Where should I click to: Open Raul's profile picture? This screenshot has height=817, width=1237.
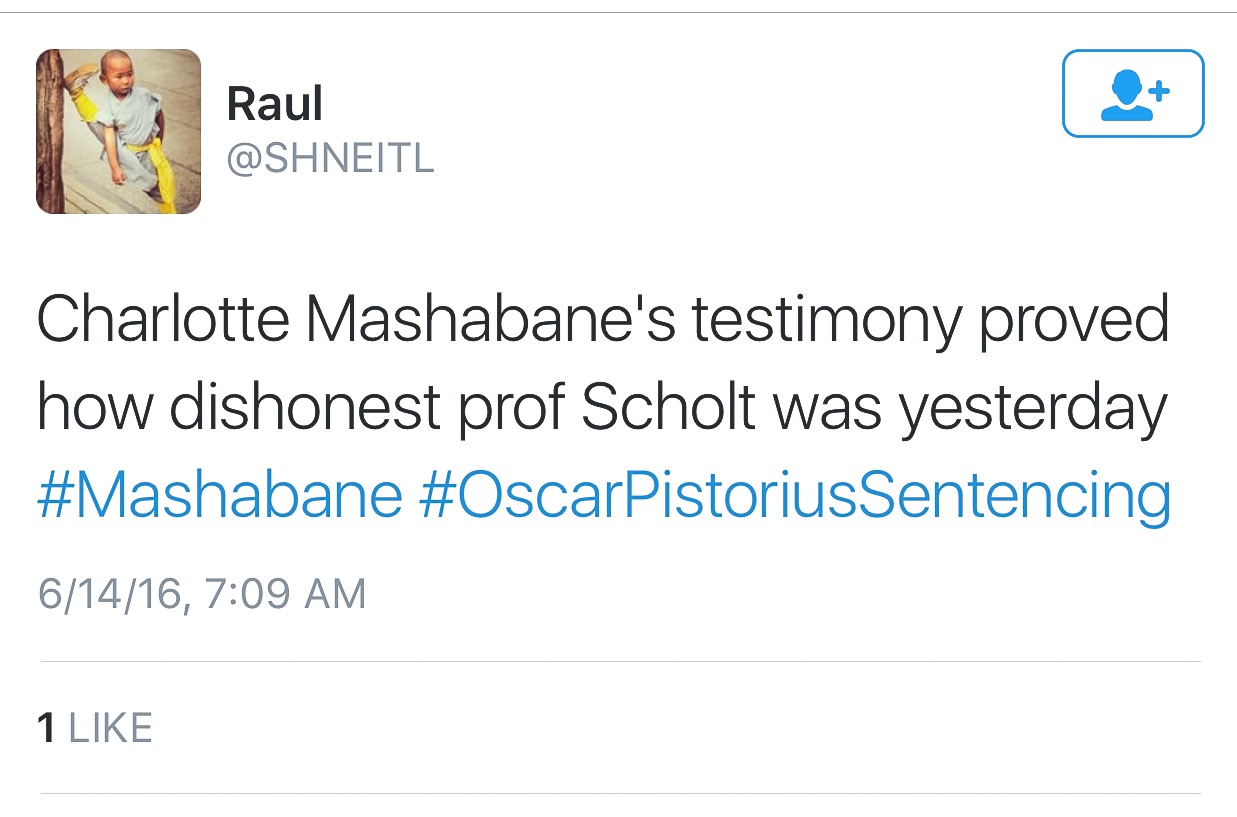point(118,131)
